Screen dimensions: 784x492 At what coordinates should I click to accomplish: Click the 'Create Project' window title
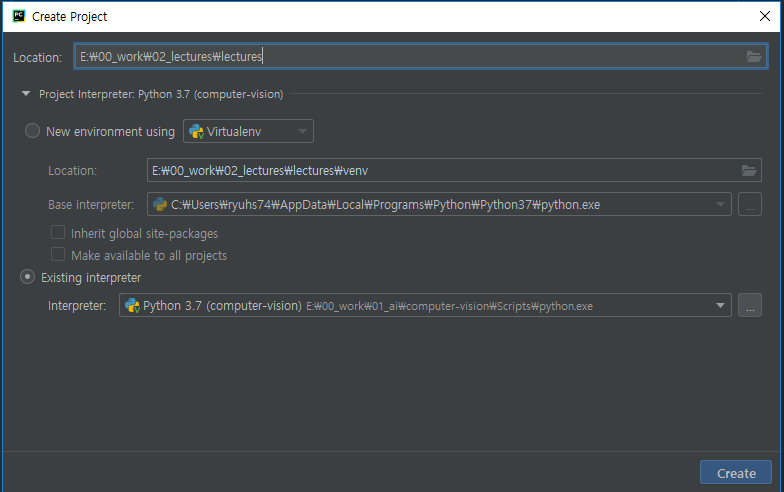point(70,16)
